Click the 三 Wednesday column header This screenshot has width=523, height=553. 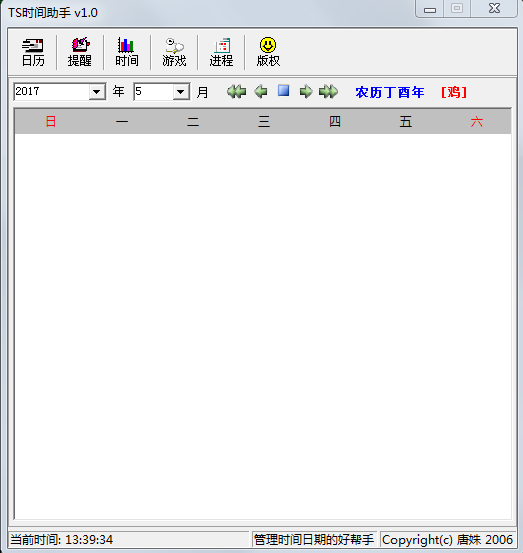pyautogui.click(x=264, y=122)
